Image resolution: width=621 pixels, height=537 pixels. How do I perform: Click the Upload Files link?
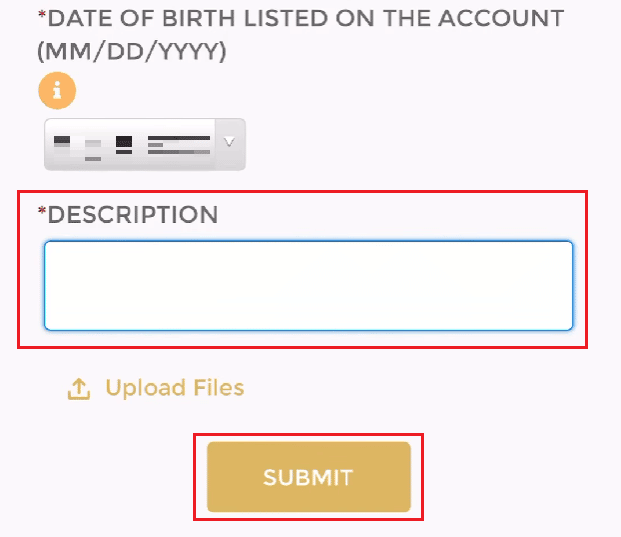174,388
